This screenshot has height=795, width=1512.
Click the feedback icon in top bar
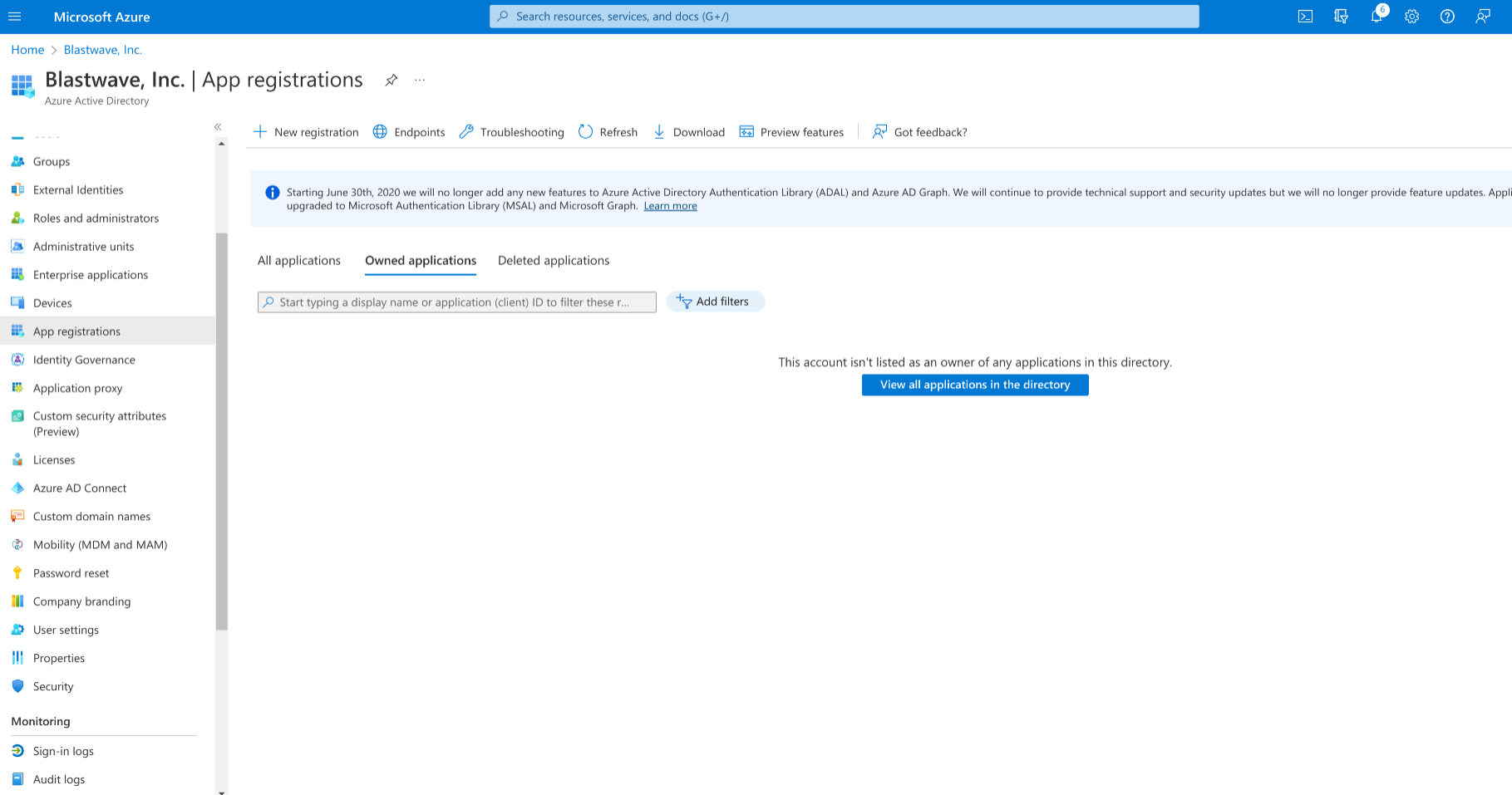coord(1483,17)
